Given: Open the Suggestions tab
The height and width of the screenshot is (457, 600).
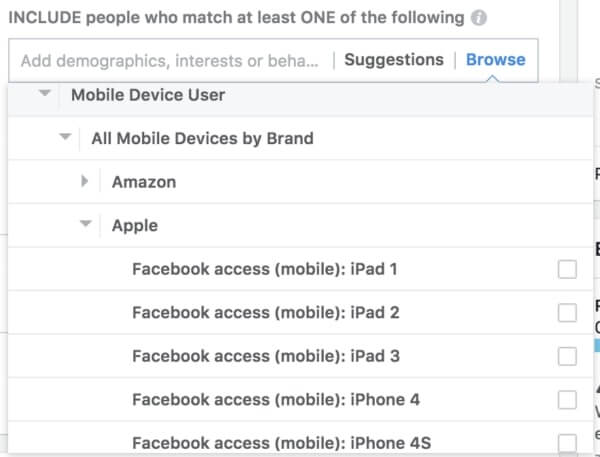Looking at the screenshot, I should coord(394,60).
